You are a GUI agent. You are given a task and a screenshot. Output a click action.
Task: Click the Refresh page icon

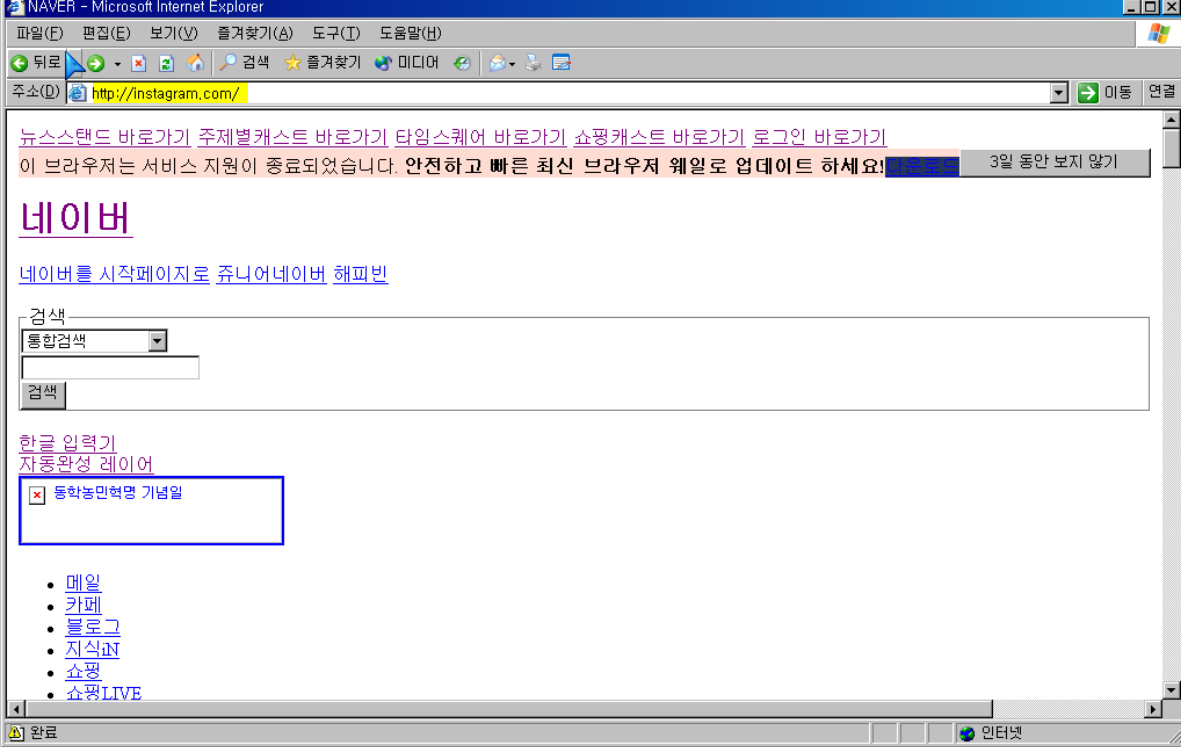tap(166, 63)
